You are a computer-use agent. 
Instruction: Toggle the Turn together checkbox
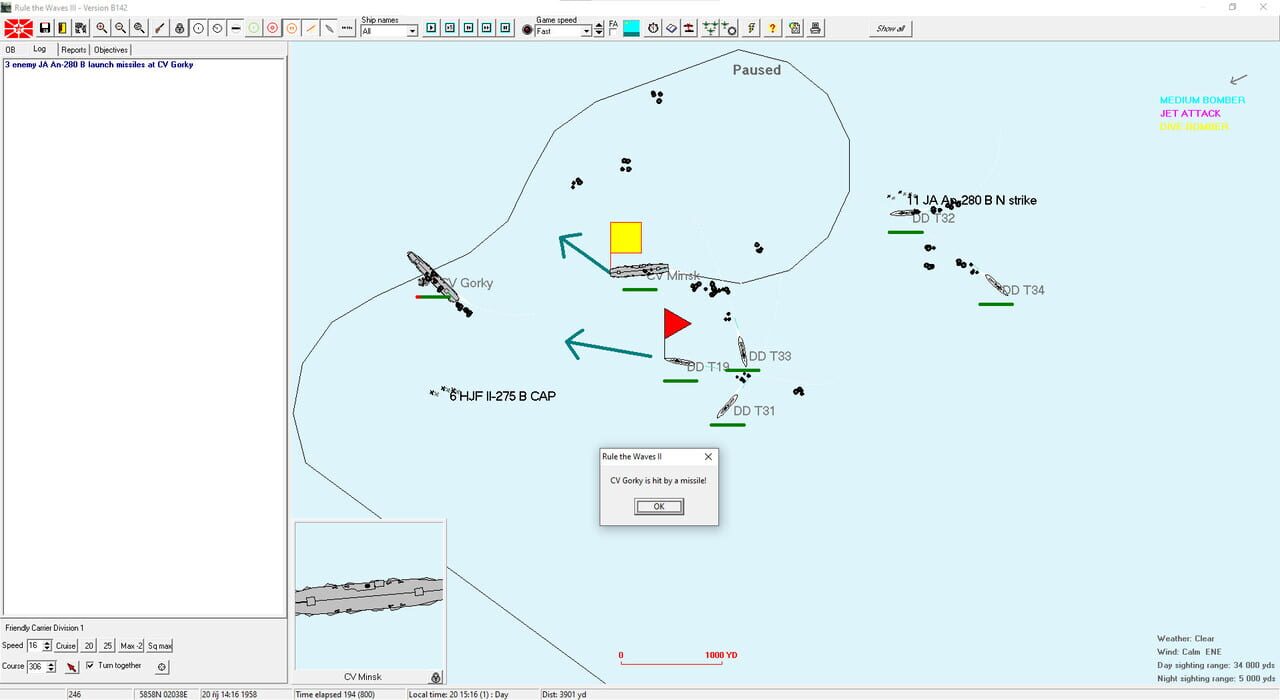(90, 666)
